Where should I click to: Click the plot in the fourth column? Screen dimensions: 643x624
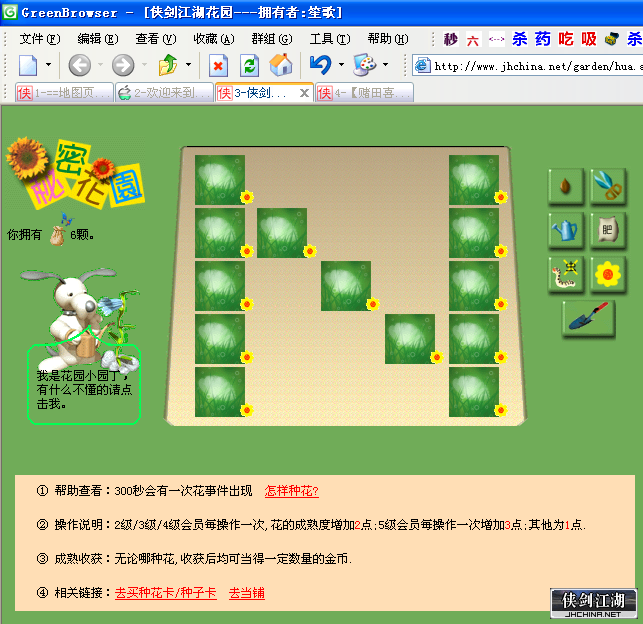click(x=410, y=339)
